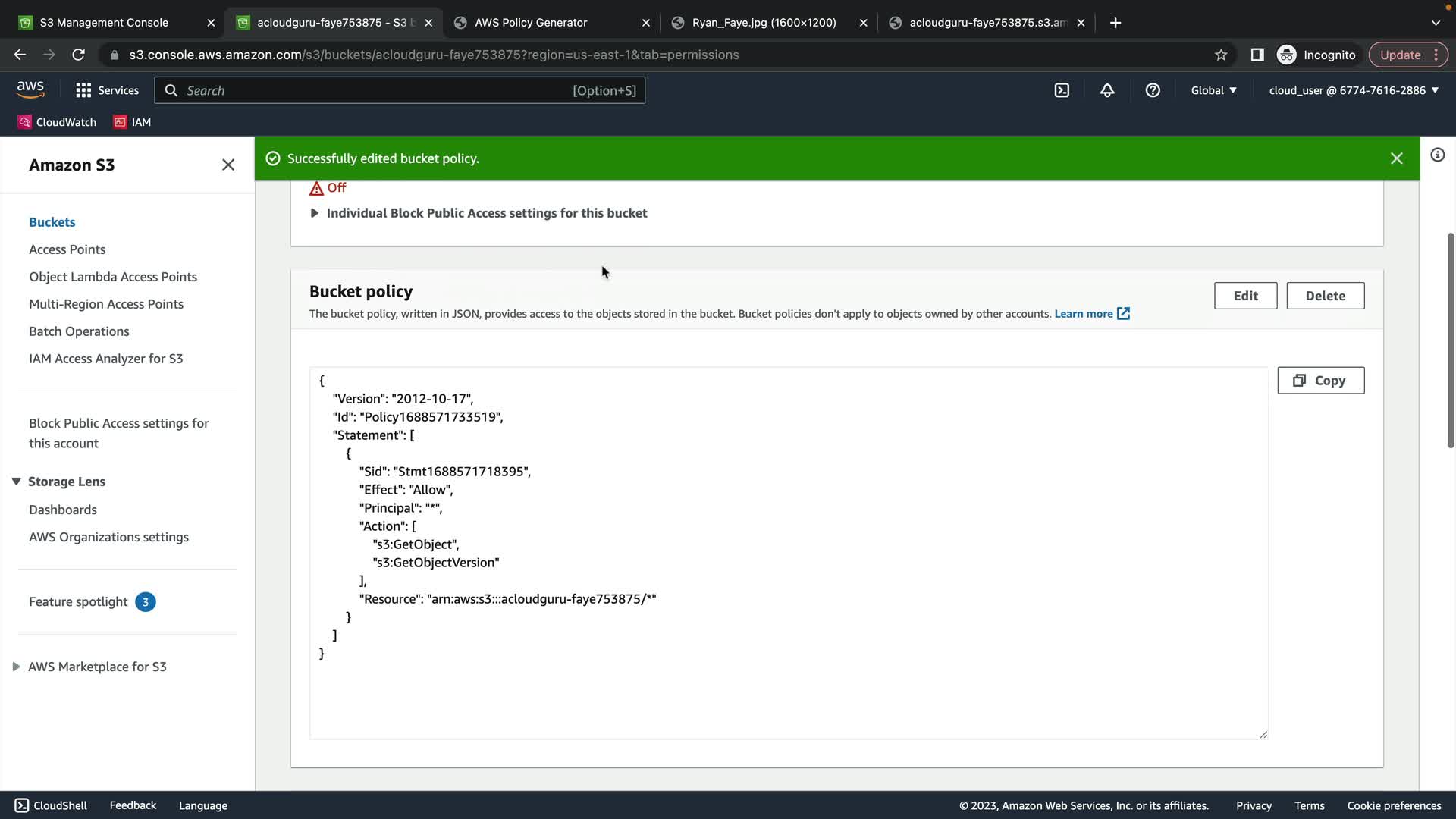Close the Amazon S3 sidebar panel
The image size is (1456, 819).
pyautogui.click(x=227, y=165)
